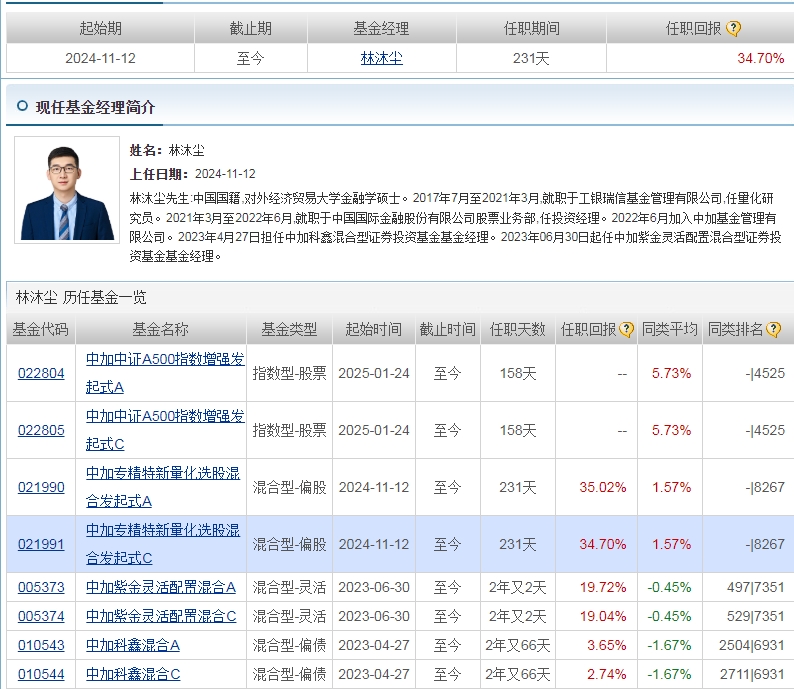This screenshot has height=689, width=794.
Task: Open fund code 022804
Action: pos(41,373)
